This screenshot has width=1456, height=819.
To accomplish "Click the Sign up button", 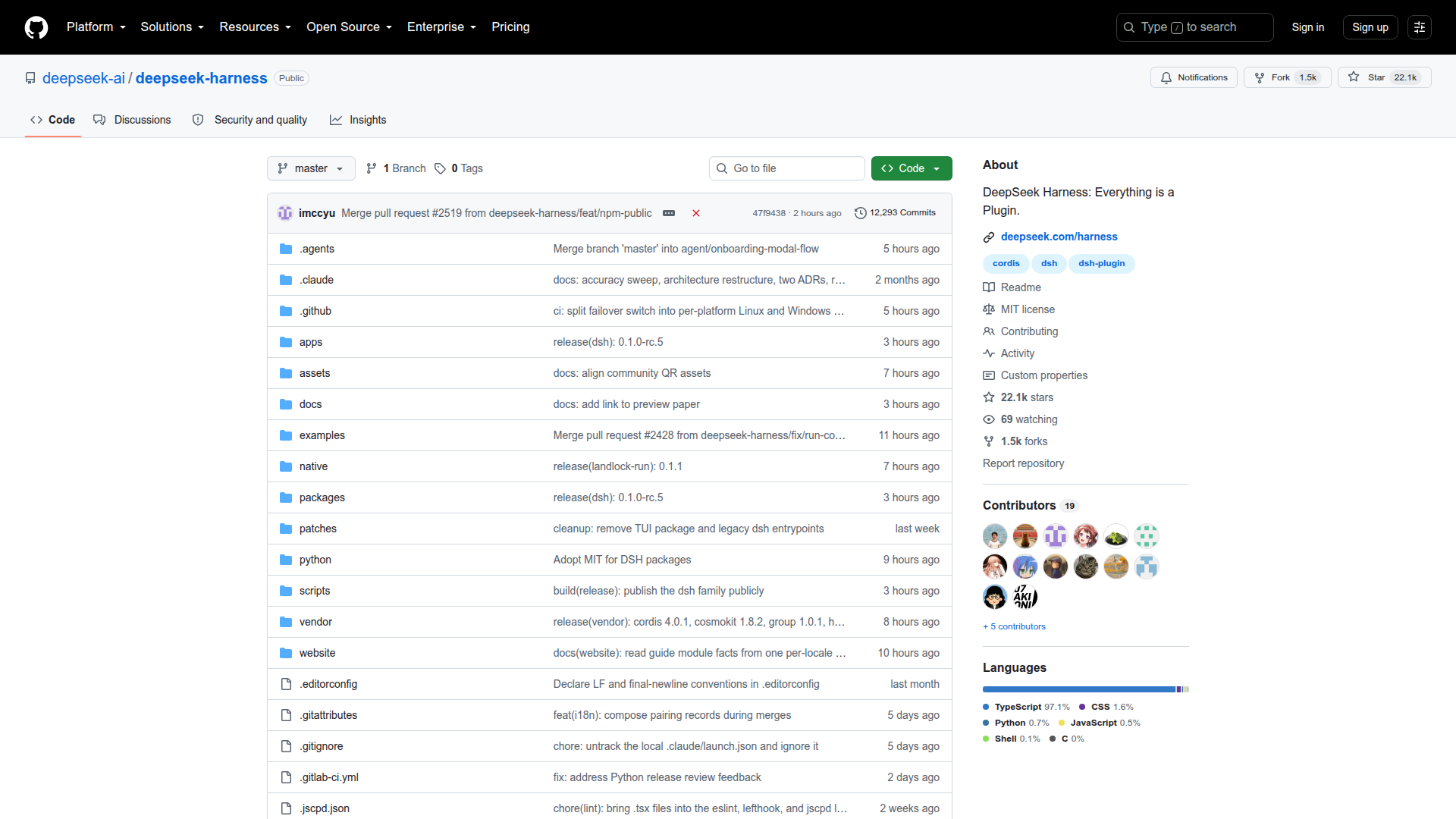I will click(x=1370, y=27).
